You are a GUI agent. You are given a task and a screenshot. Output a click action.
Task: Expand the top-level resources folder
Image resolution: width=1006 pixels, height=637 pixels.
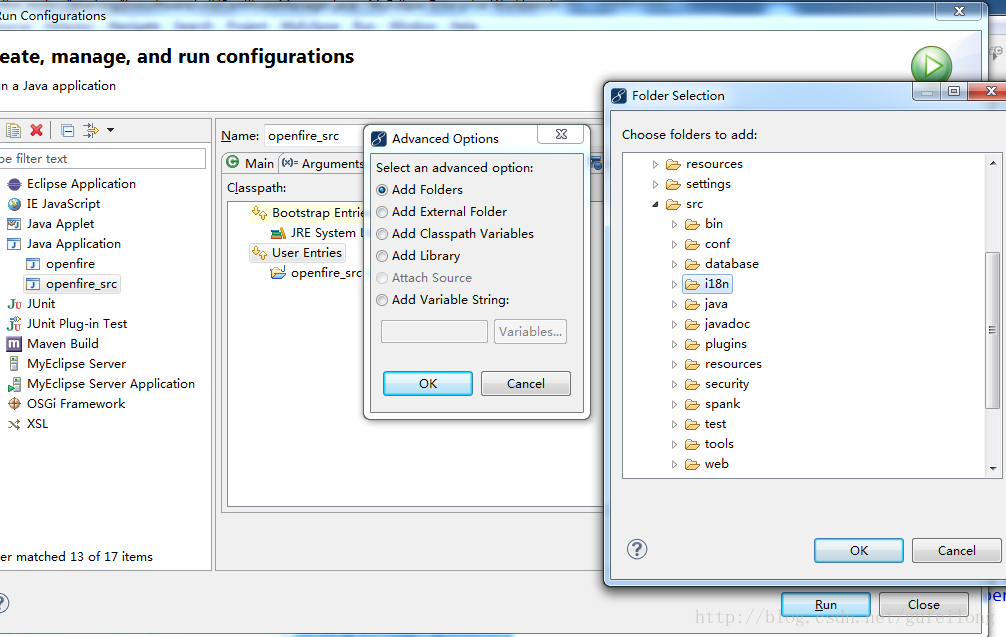tap(655, 164)
